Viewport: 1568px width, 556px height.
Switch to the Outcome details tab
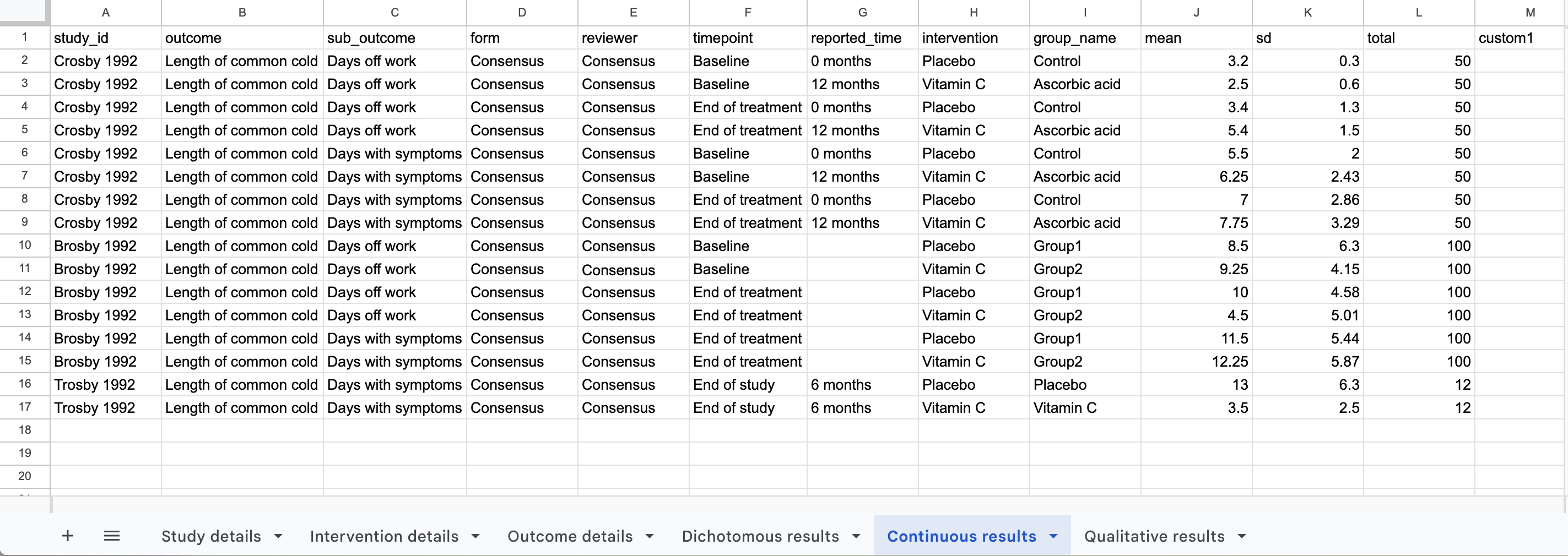point(571,536)
